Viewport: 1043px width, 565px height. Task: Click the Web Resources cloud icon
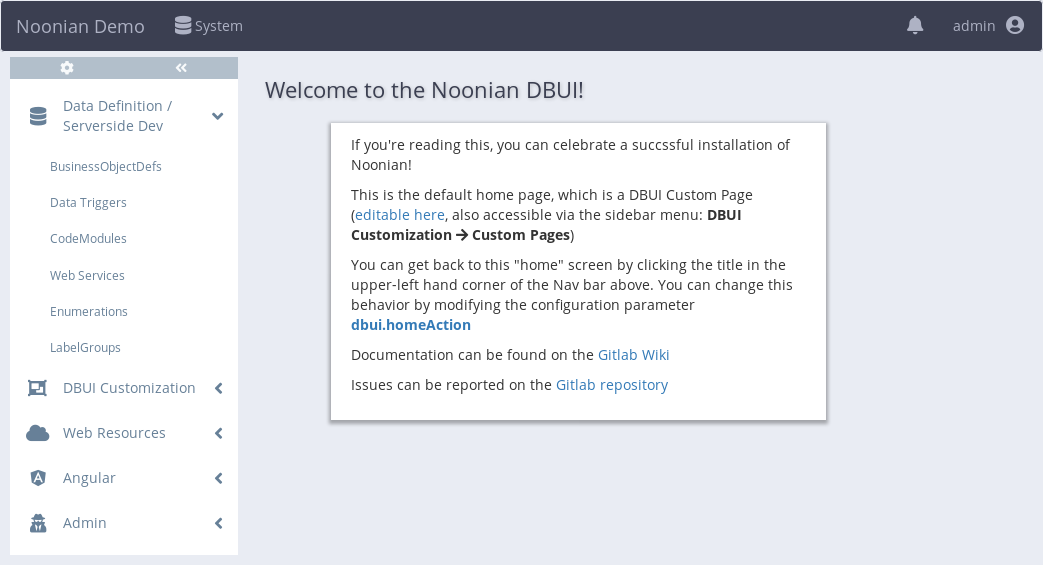pos(38,433)
